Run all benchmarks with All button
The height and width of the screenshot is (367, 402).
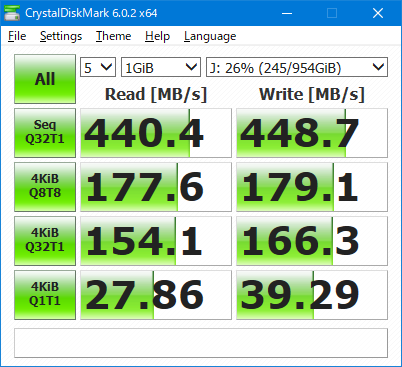click(45, 79)
